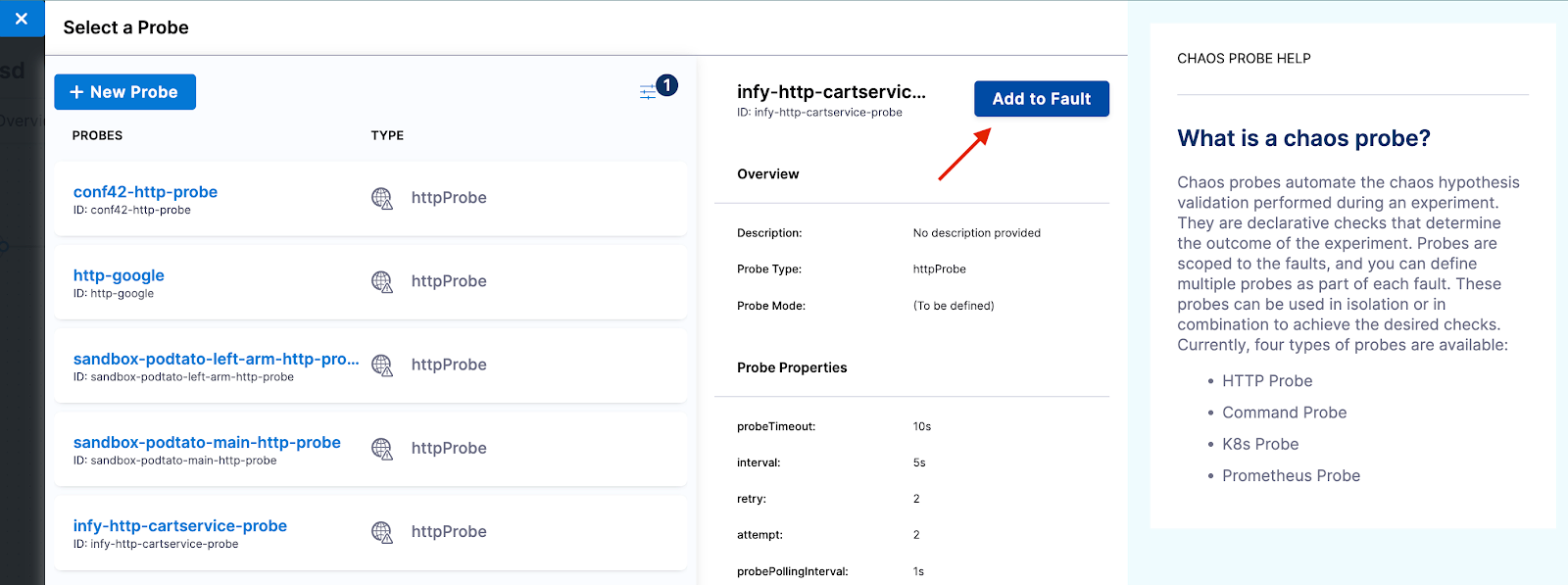Viewport: 1568px width, 585px height.
Task: Create a new probe with New Probe button
Action: pos(124,92)
